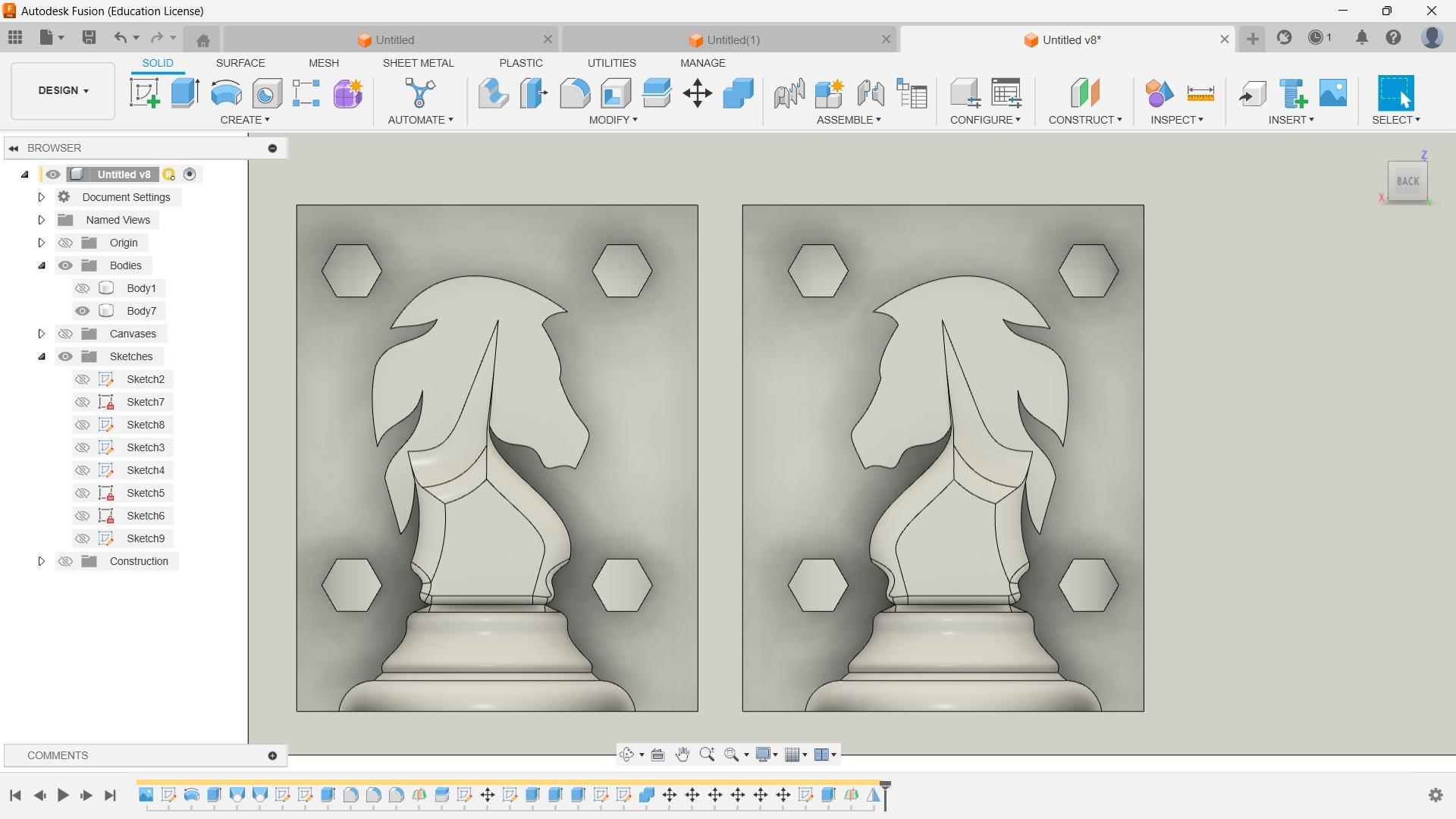Collapse the Sketches folder
Image resolution: width=1456 pixels, height=819 pixels.
(42, 356)
